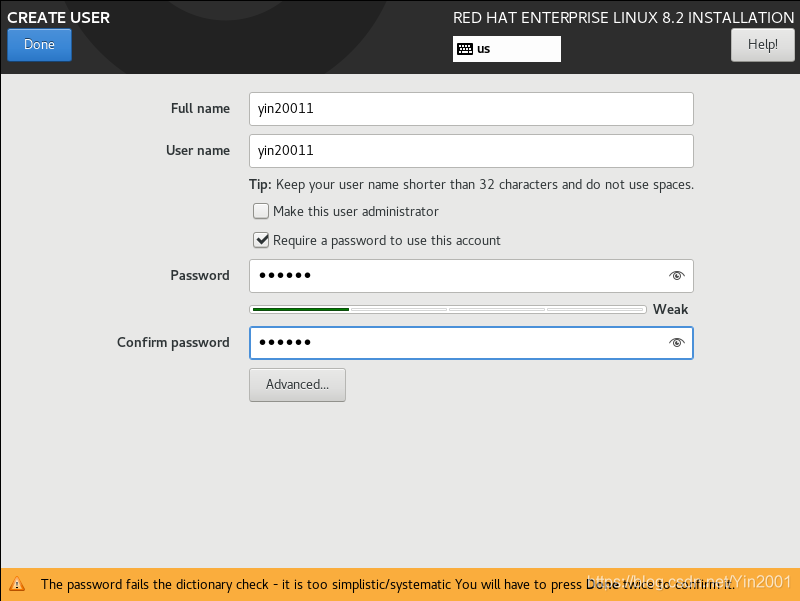Click the Make this user administrator label

pos(356,211)
